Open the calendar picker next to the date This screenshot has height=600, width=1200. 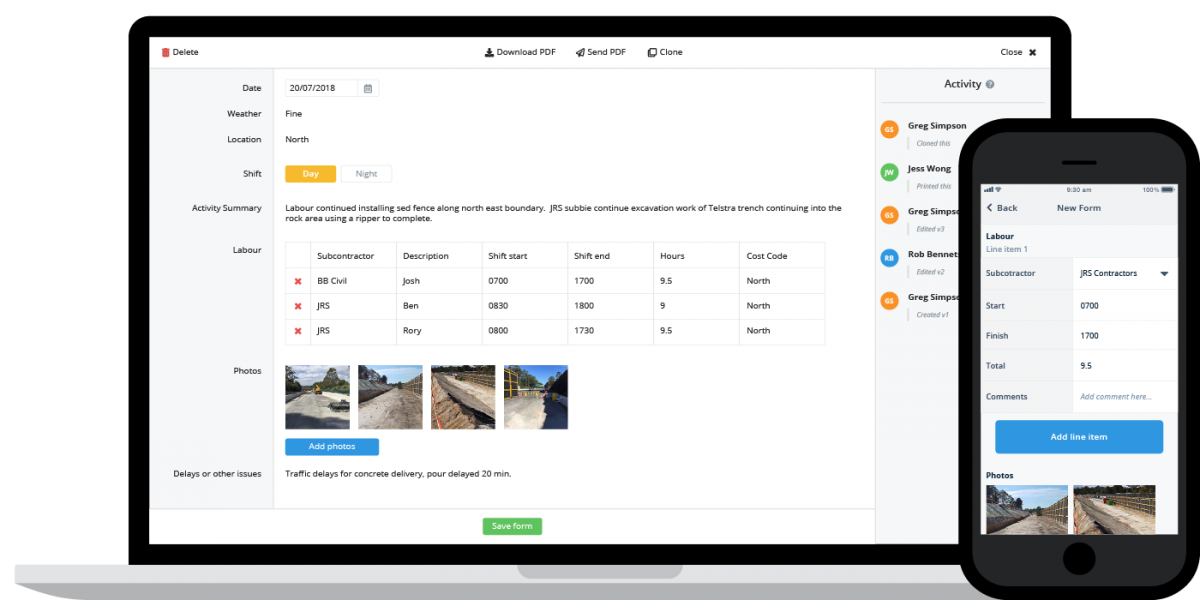[367, 87]
